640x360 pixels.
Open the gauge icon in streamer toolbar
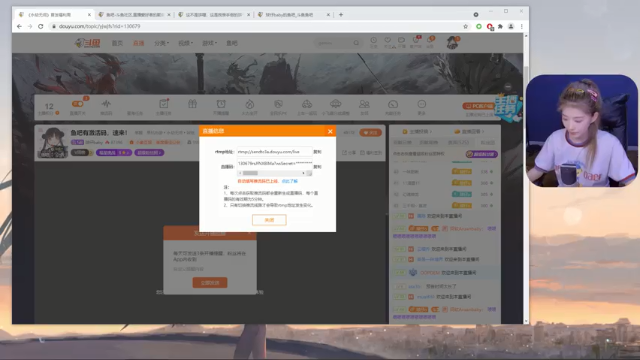click(393, 104)
